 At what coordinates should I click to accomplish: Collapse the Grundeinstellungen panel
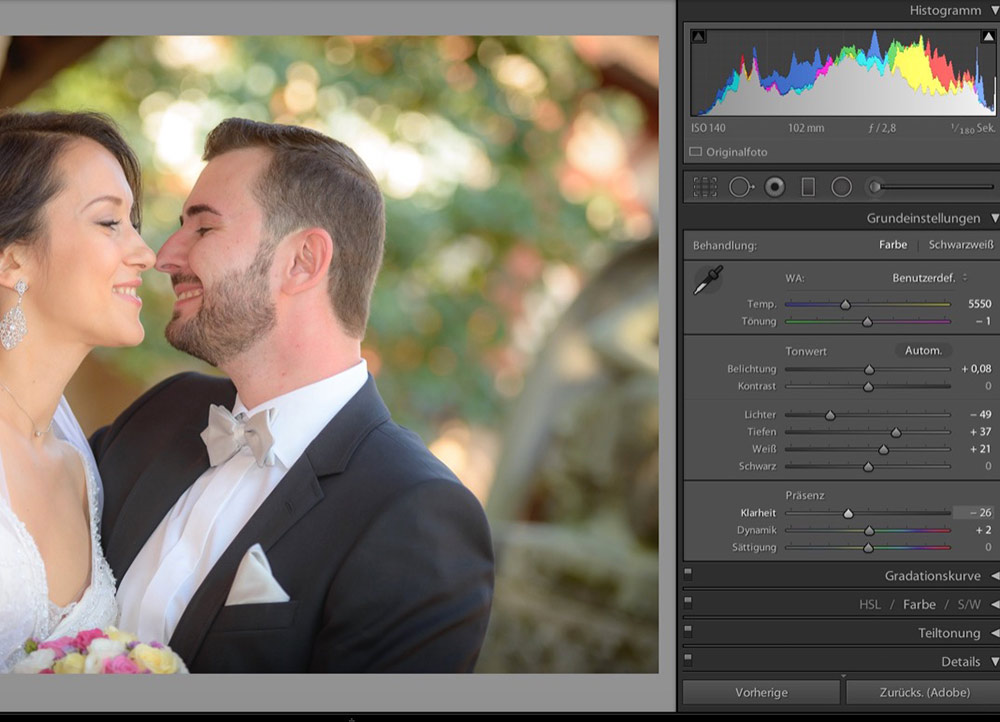point(995,218)
